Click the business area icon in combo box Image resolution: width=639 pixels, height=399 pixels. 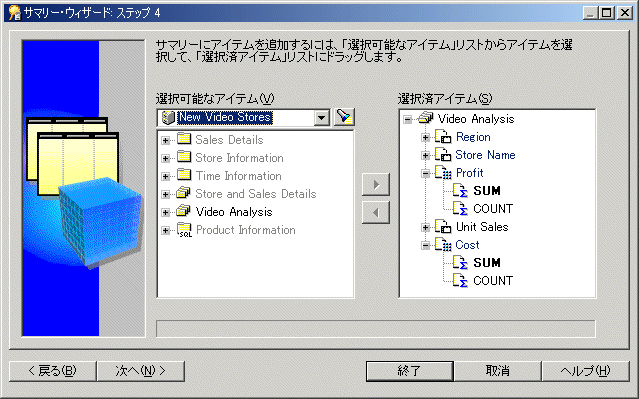(x=168, y=117)
